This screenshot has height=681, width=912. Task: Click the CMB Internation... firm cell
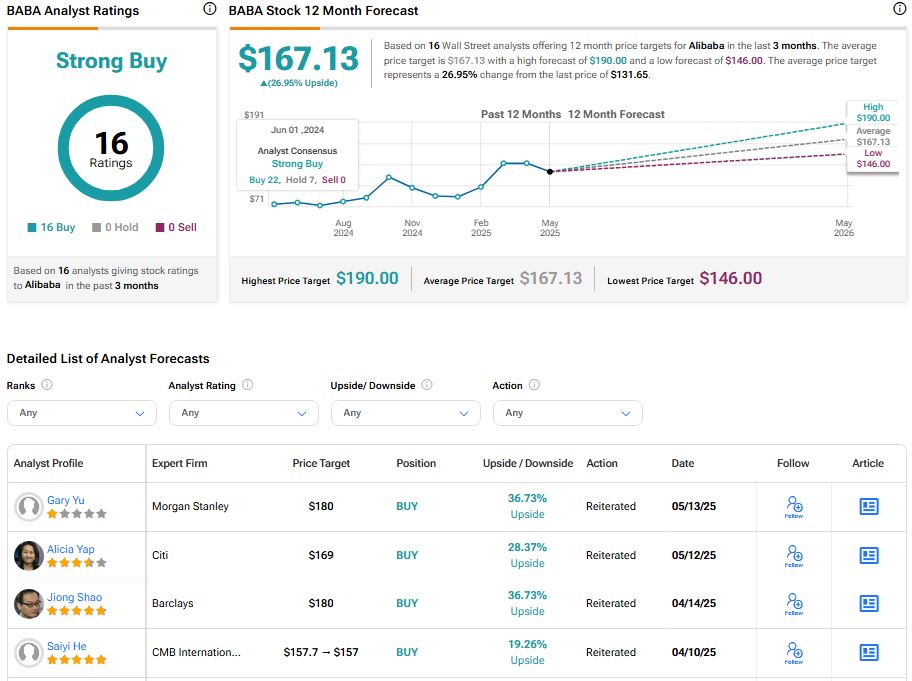pos(196,653)
